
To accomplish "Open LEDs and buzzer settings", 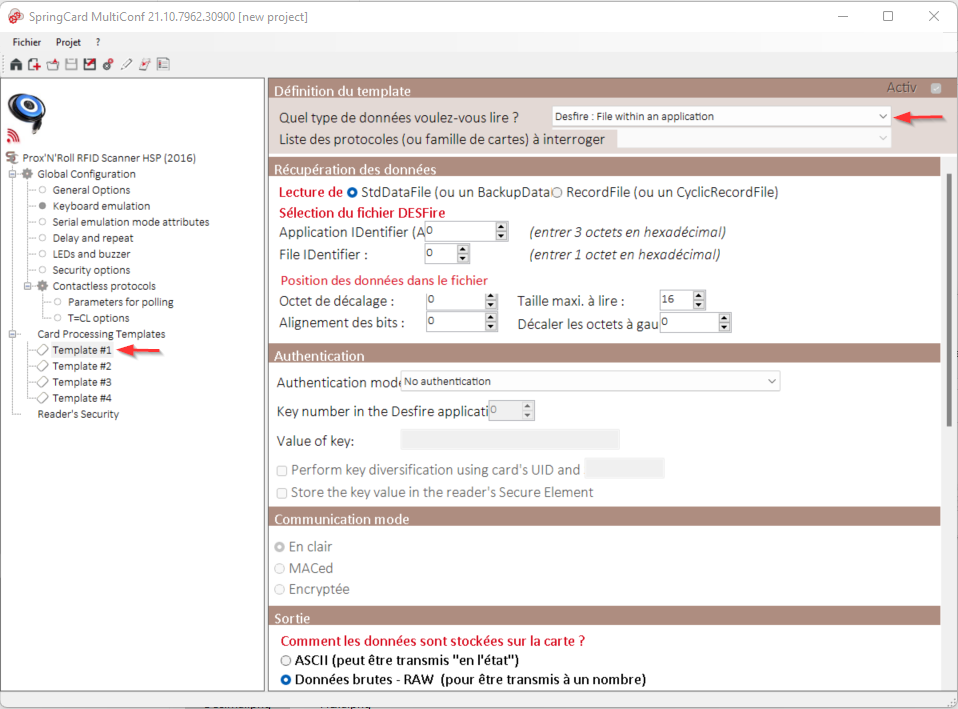I will click(x=91, y=254).
